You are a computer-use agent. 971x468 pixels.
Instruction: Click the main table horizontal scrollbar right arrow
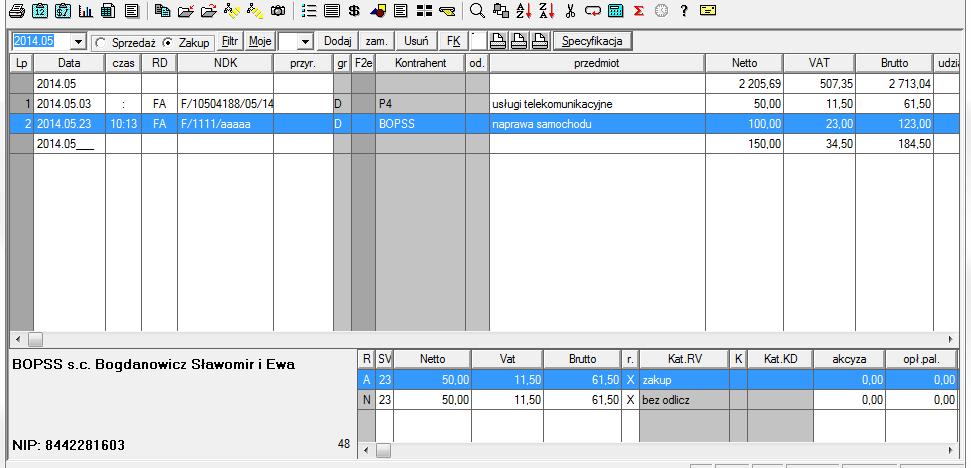coord(964,339)
